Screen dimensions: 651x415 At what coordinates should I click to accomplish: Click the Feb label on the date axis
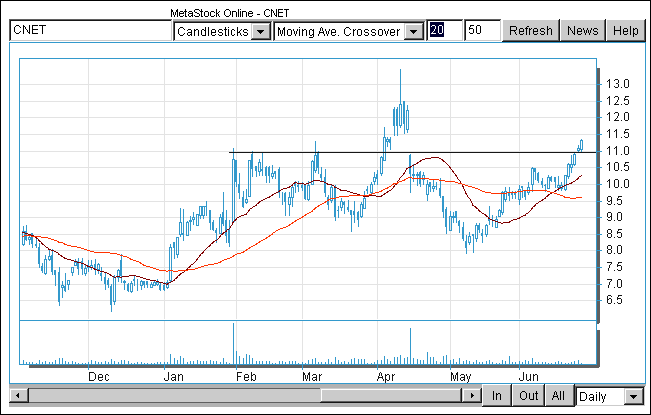tap(246, 377)
